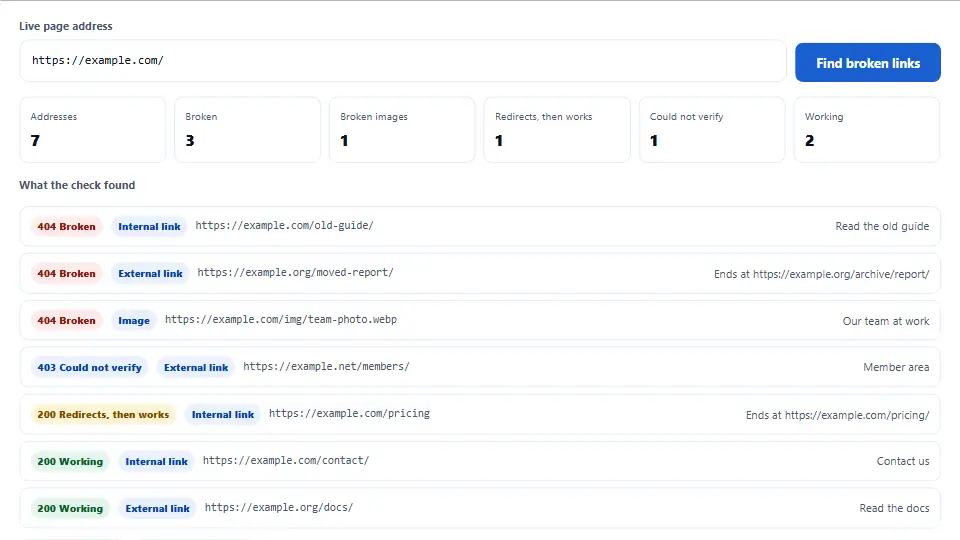The height and width of the screenshot is (540, 960).
Task: Click the 404 Broken badge on old-guide row
Action: [x=66, y=227]
